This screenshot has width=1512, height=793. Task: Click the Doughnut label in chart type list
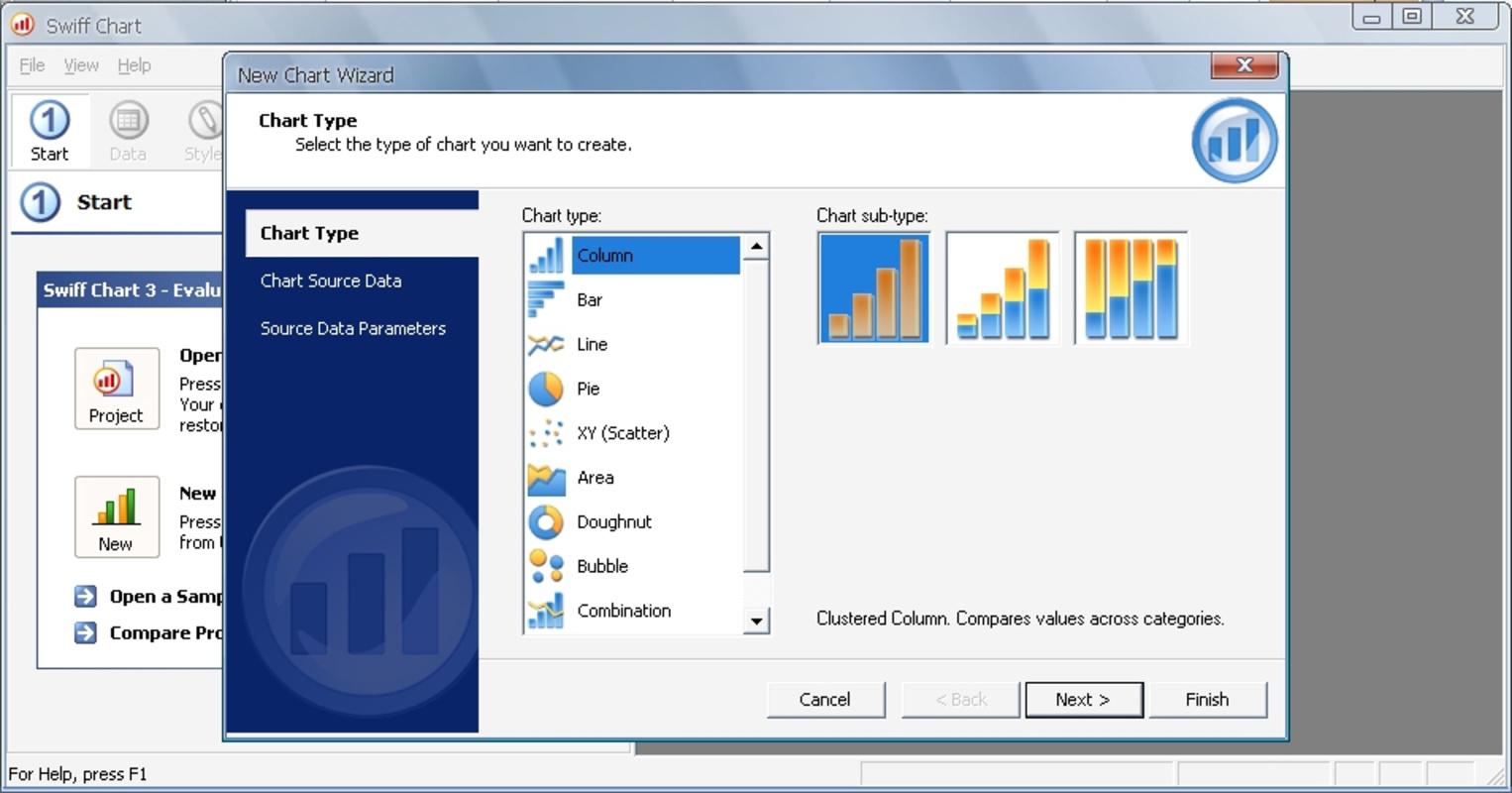click(614, 521)
